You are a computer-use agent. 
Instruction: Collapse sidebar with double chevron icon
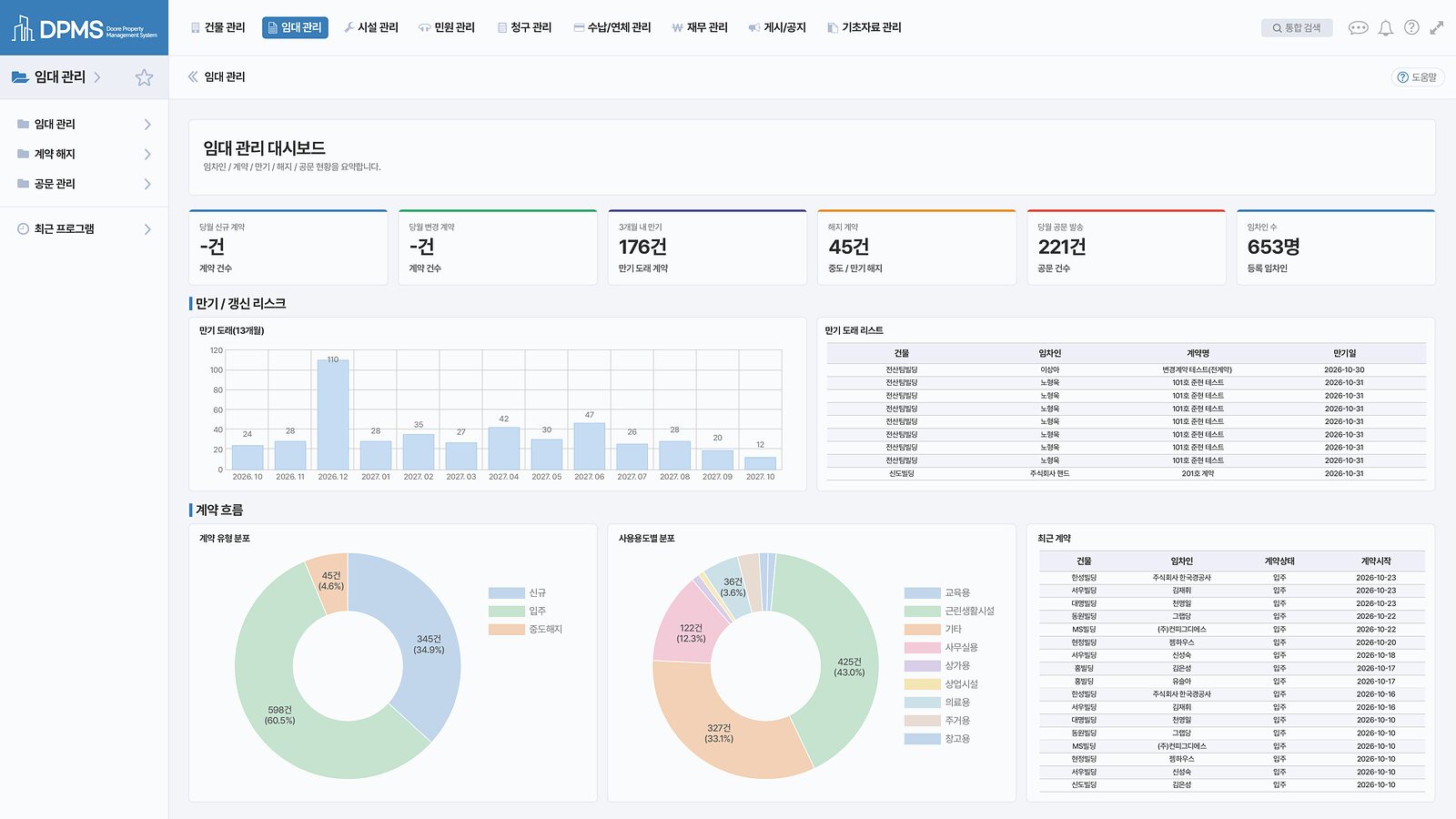[x=193, y=76]
